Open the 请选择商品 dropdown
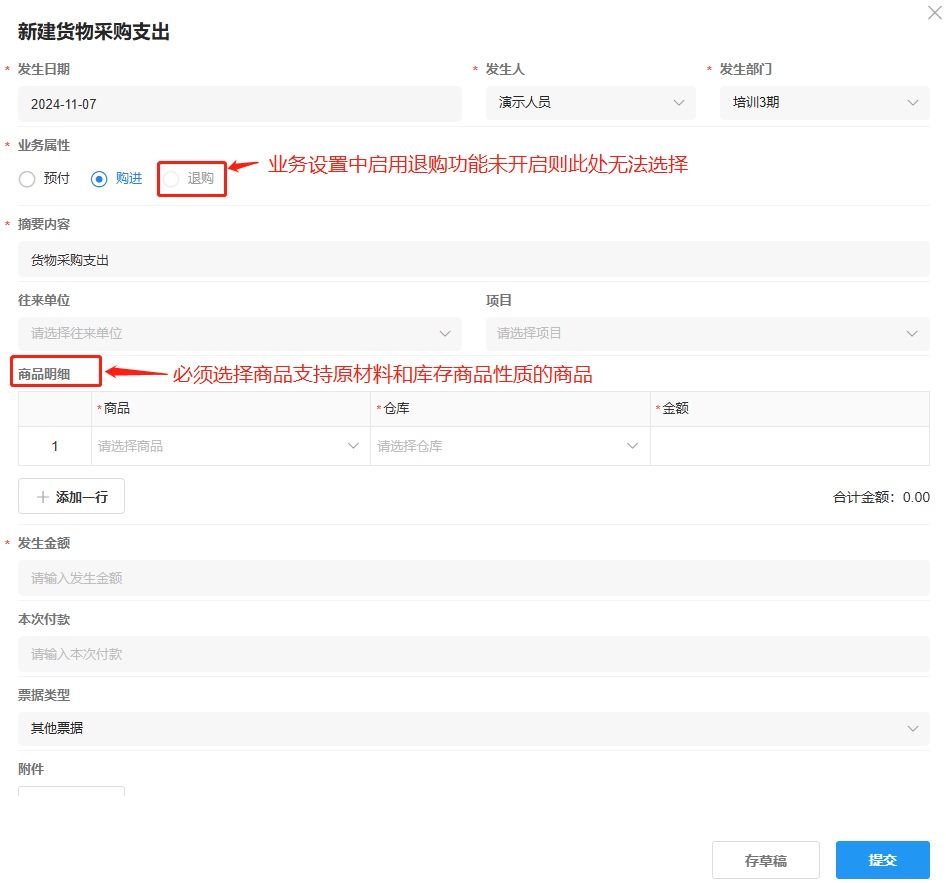The height and width of the screenshot is (883, 946). 230,446
